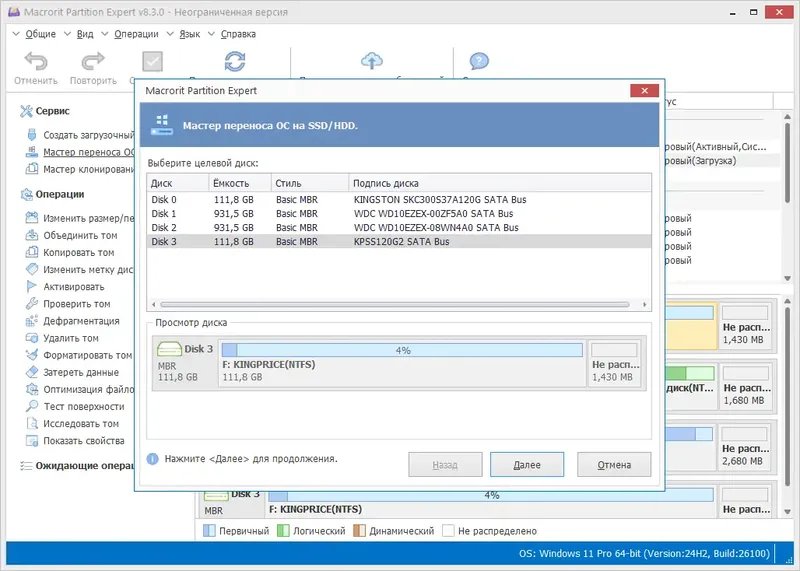Viewport: 800px width, 571px height.
Task: Click Дефрагментация in operations list
Action: click(81, 320)
